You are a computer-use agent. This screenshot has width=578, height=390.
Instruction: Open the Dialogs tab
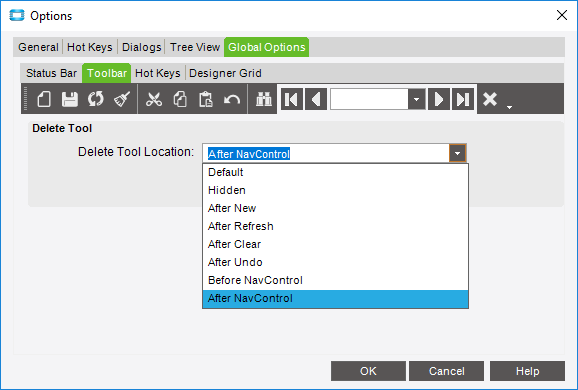pyautogui.click(x=142, y=47)
